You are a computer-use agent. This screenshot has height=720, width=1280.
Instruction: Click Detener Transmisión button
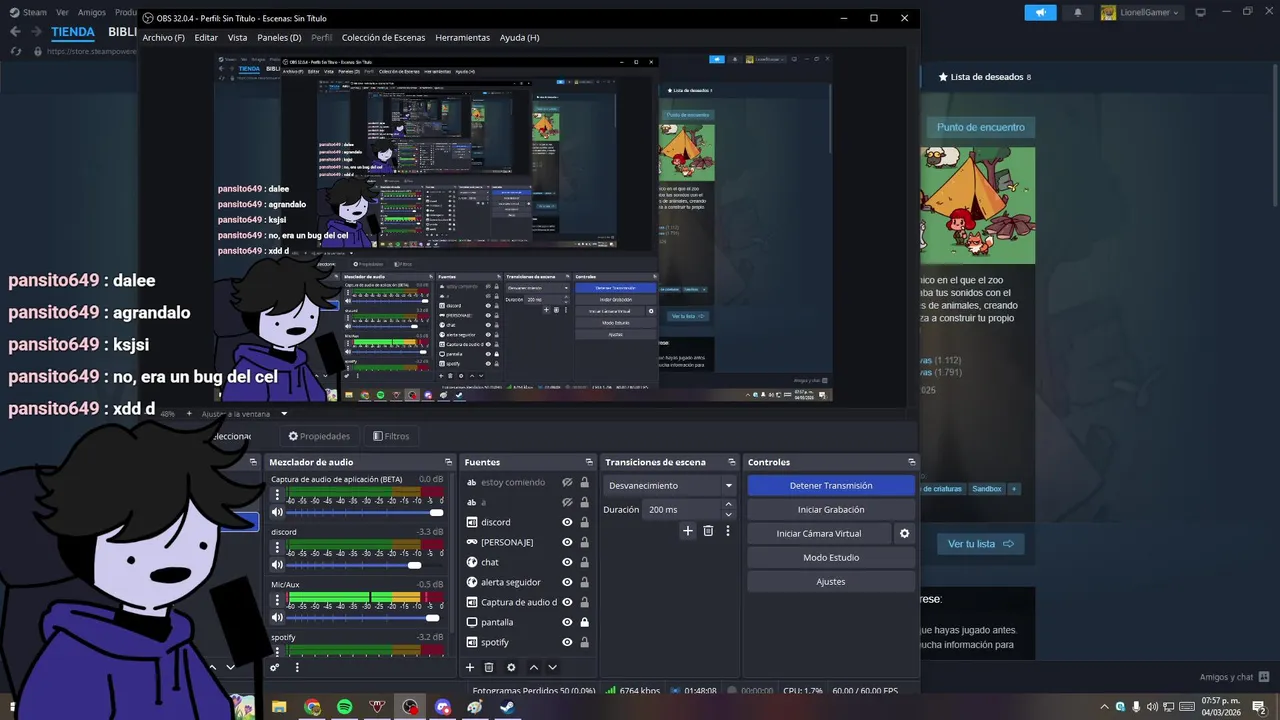(831, 485)
